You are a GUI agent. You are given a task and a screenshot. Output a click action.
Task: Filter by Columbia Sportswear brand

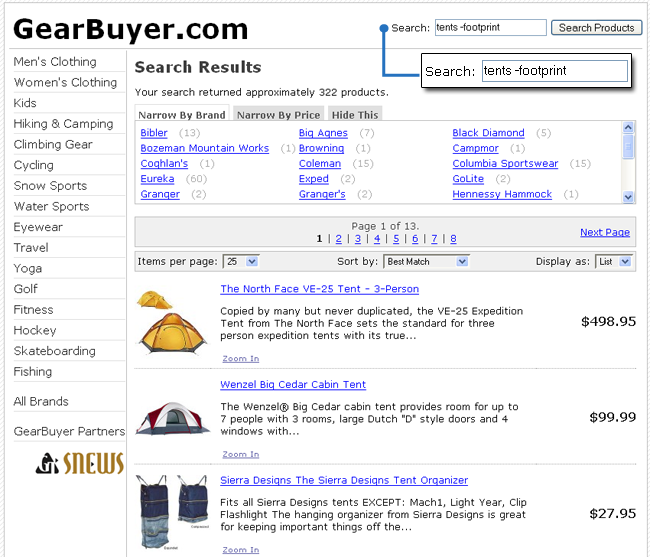pyautogui.click(x=505, y=163)
